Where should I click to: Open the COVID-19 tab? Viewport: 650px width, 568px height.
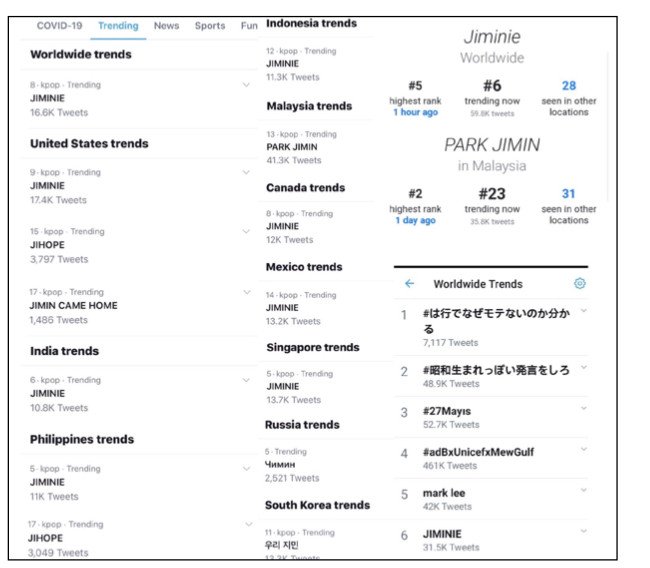[x=59, y=26]
